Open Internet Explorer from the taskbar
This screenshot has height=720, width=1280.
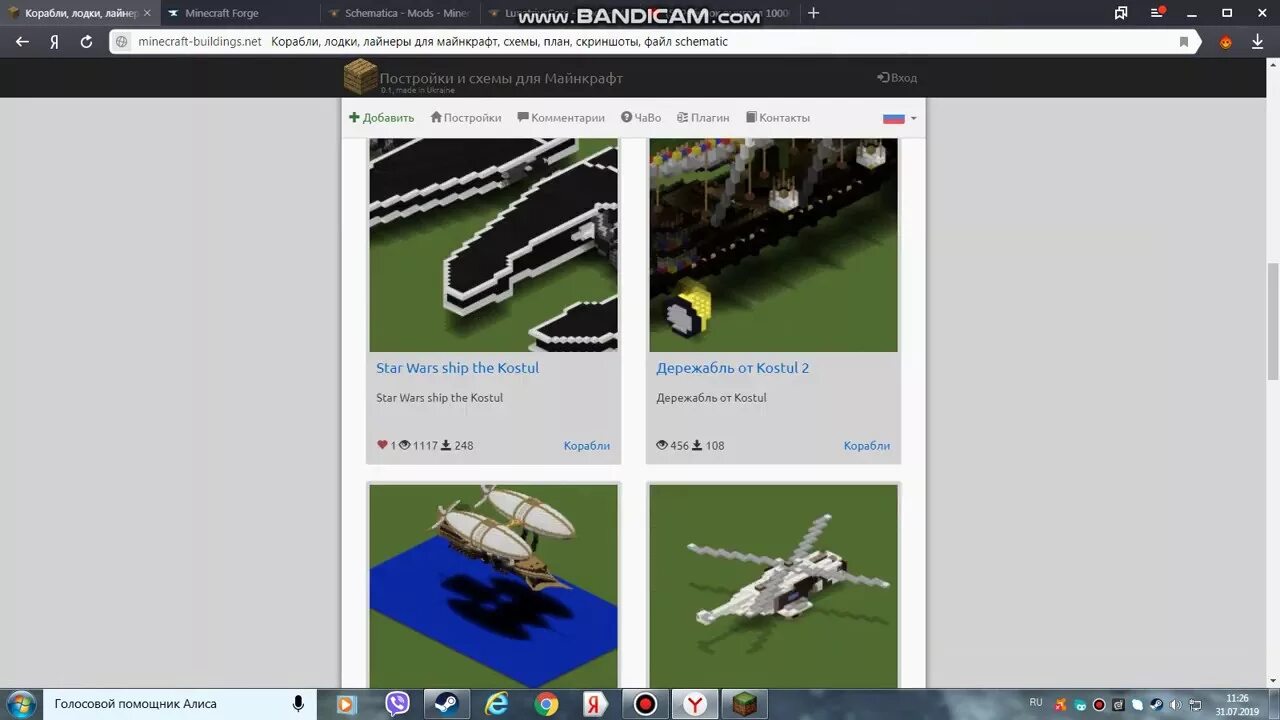(x=496, y=704)
